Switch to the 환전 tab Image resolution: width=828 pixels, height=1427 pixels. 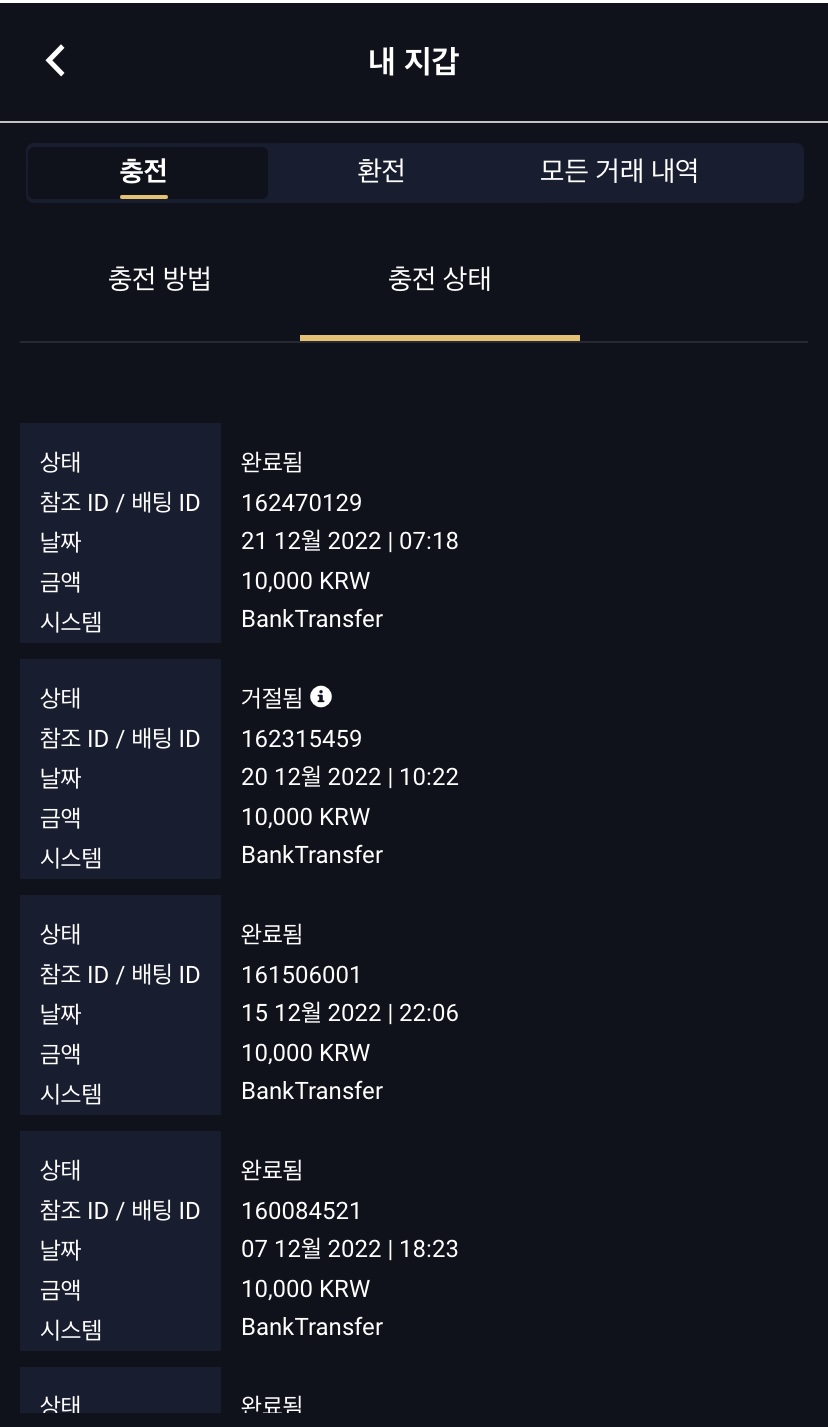click(x=381, y=171)
